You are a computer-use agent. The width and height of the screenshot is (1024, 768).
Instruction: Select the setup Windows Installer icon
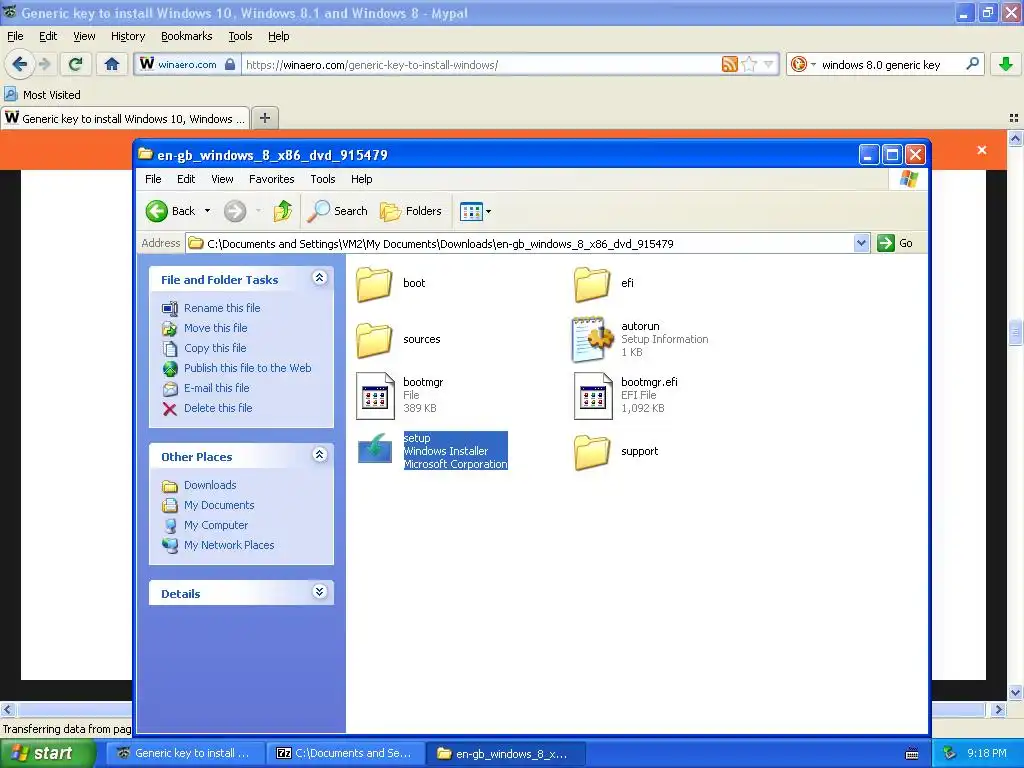[x=375, y=450]
